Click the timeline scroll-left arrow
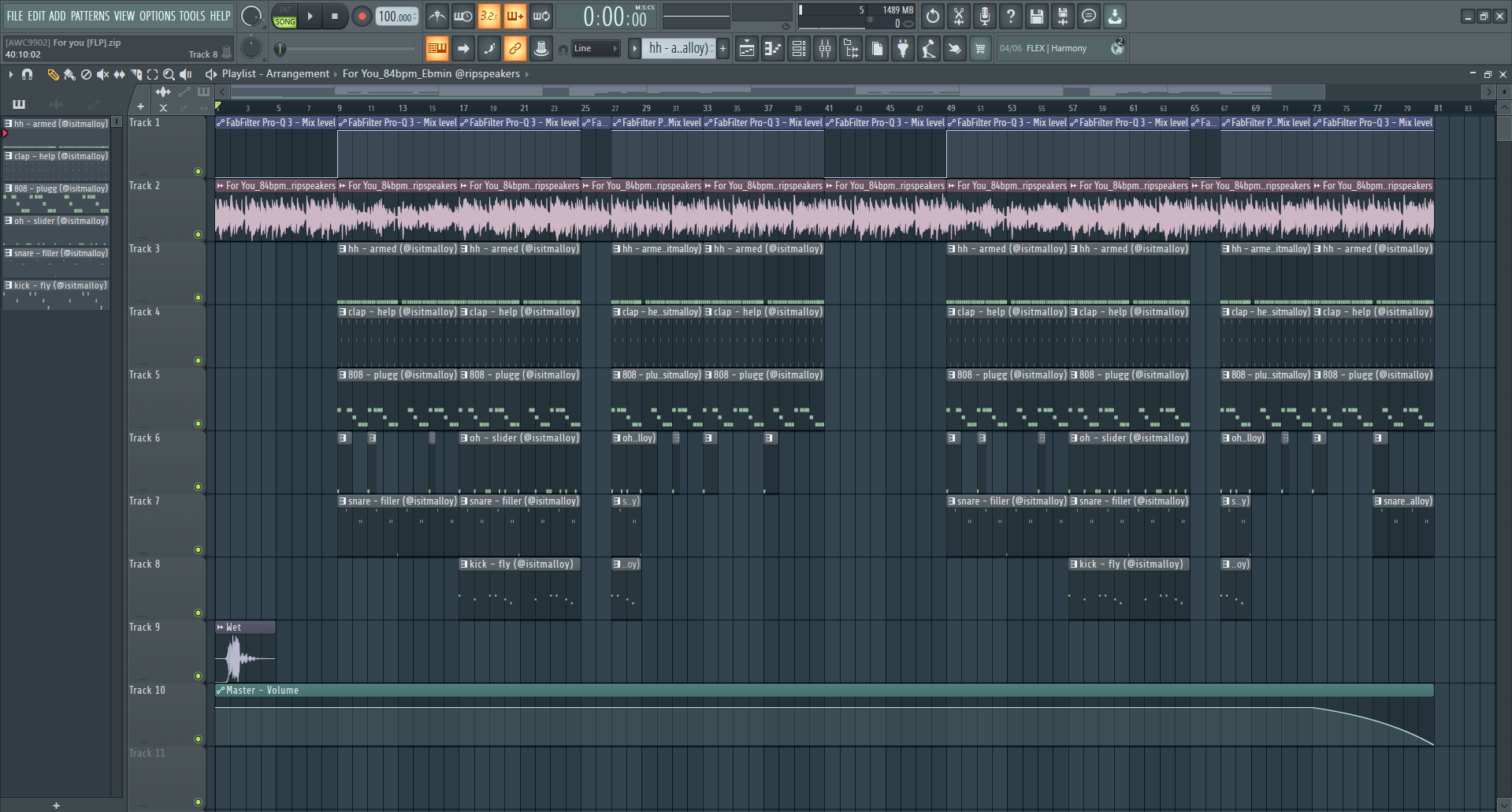The height and width of the screenshot is (812, 1512). [223, 92]
